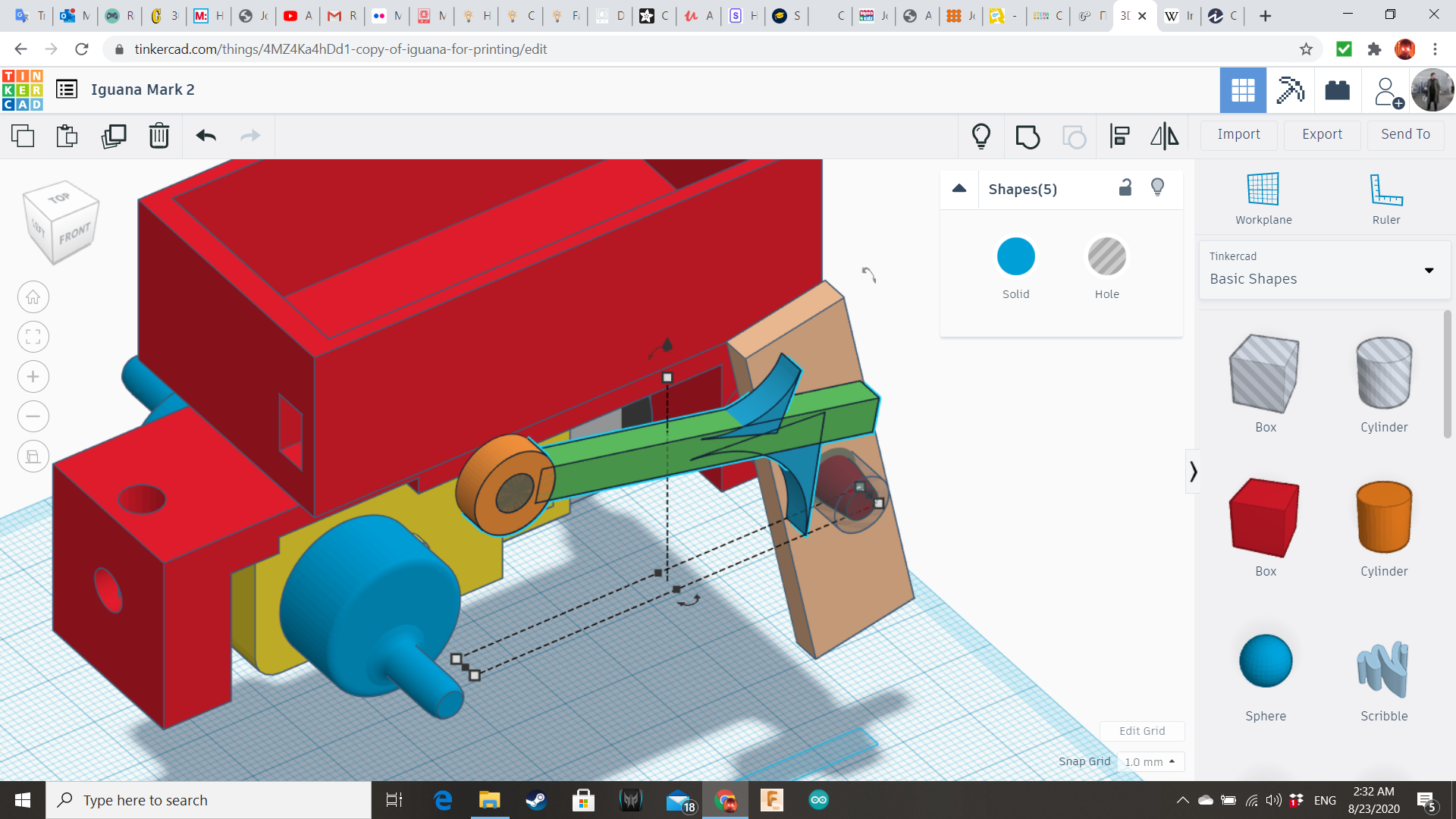The height and width of the screenshot is (819, 1456).
Task: Click the Export button
Action: (x=1322, y=134)
